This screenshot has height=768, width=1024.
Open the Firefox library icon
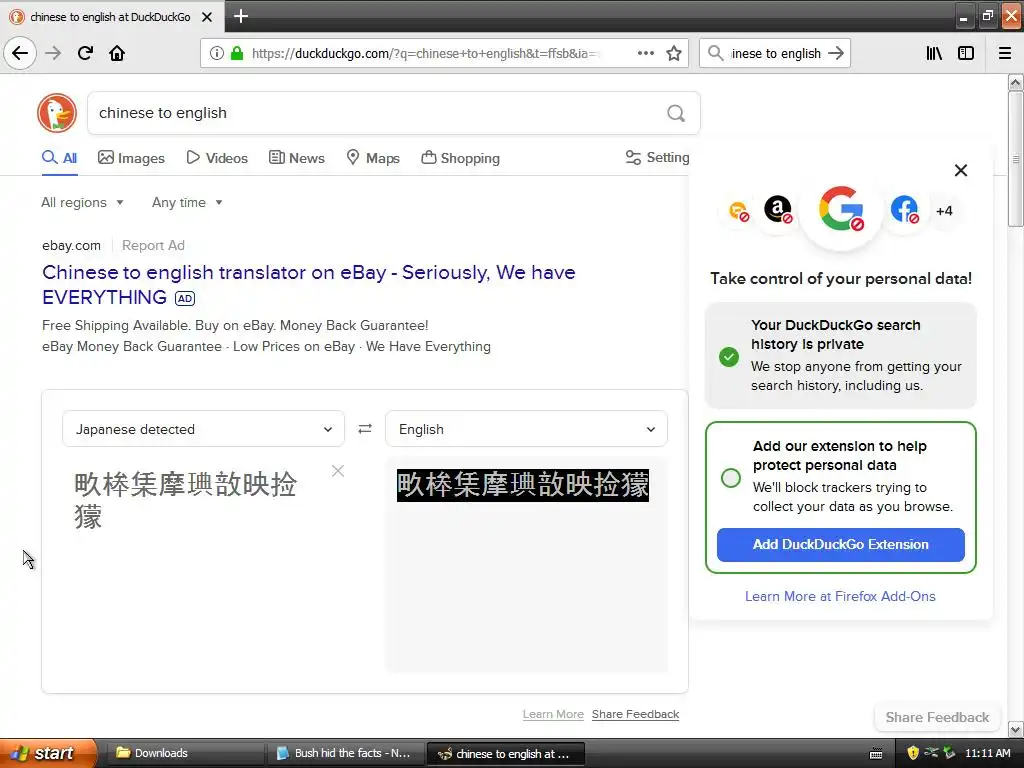934,53
